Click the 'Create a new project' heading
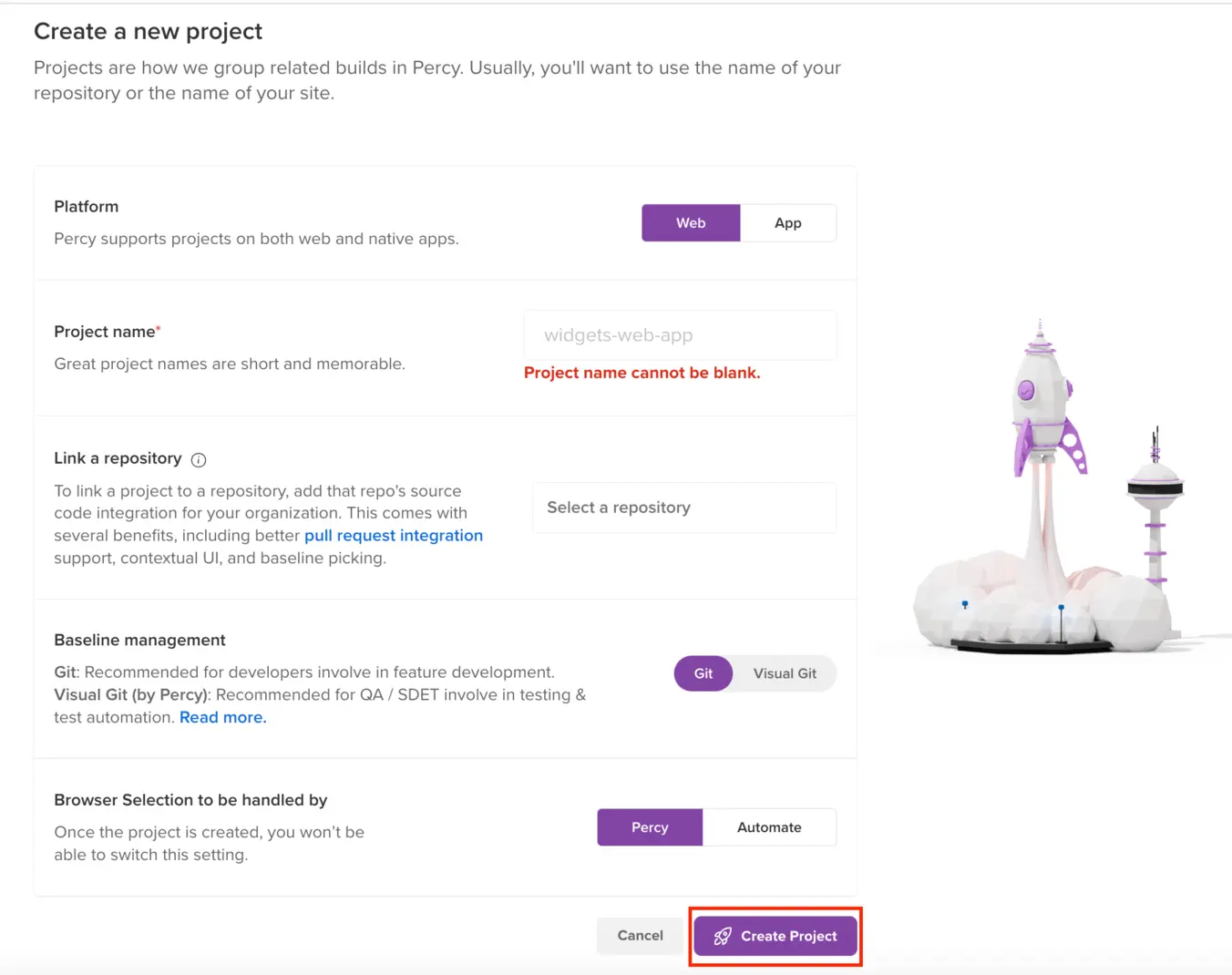This screenshot has height=975, width=1232. 148,32
